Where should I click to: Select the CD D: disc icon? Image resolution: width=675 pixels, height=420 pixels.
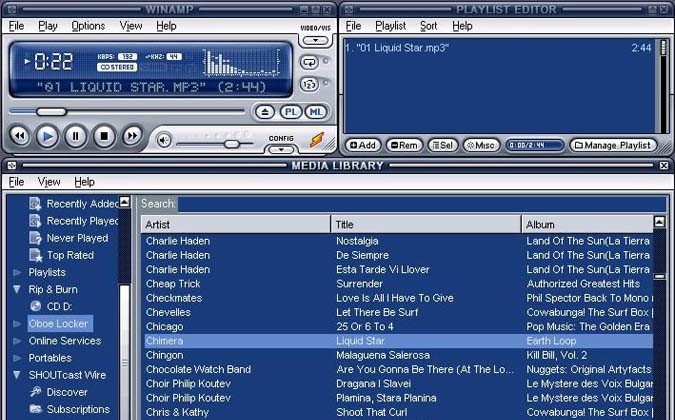(x=35, y=306)
